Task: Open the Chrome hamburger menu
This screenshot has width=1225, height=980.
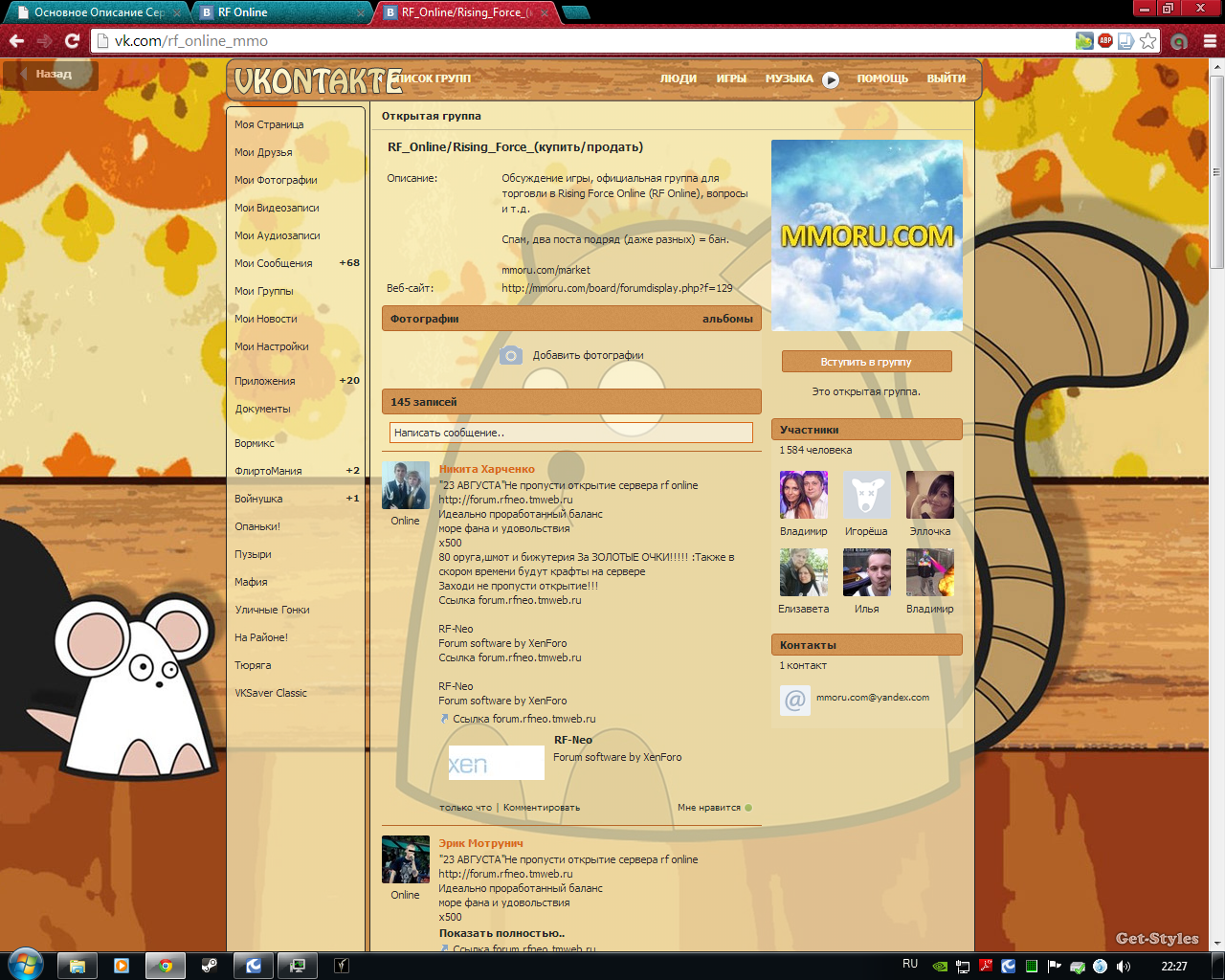Action: tap(1210, 41)
